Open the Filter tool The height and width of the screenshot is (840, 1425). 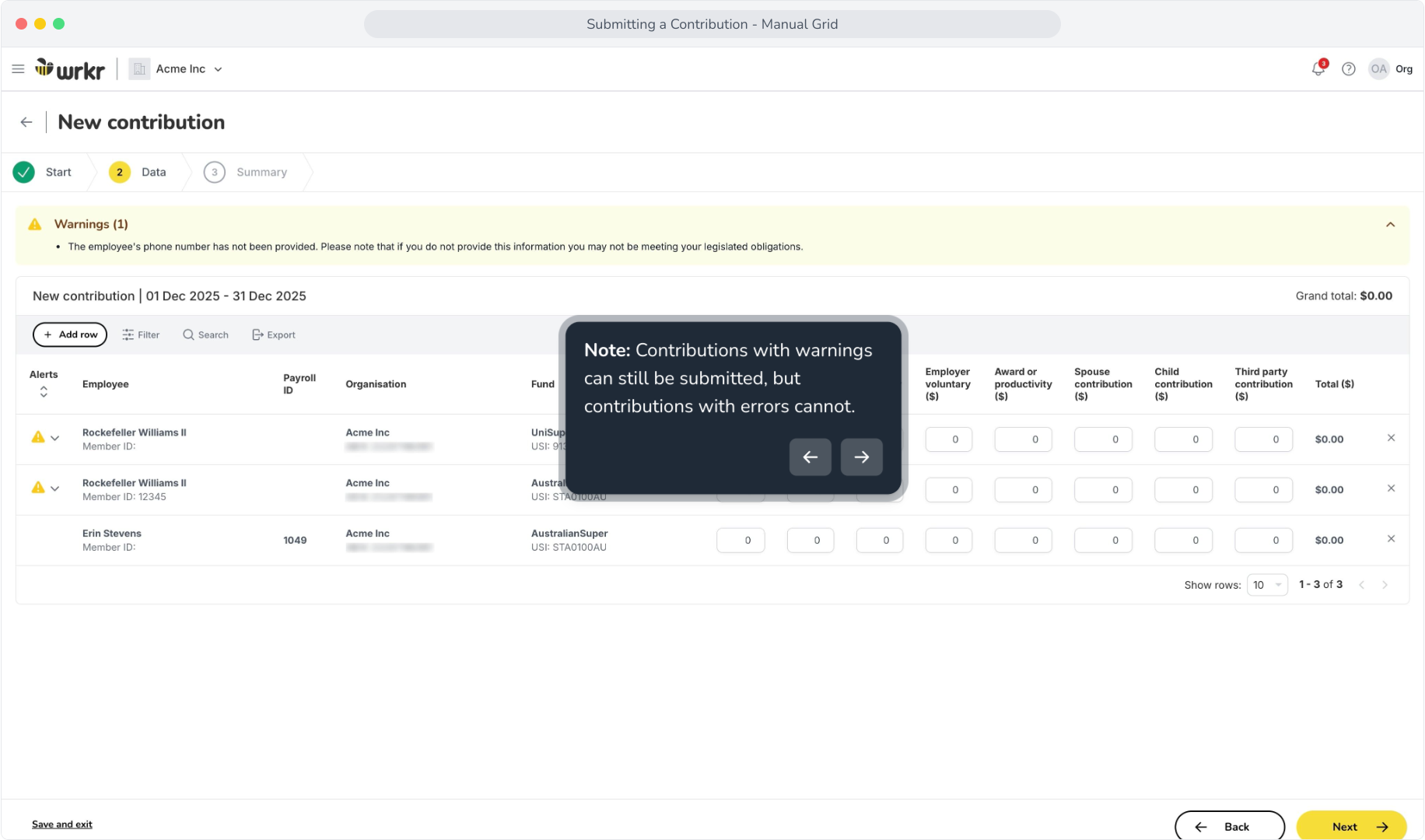pos(141,335)
